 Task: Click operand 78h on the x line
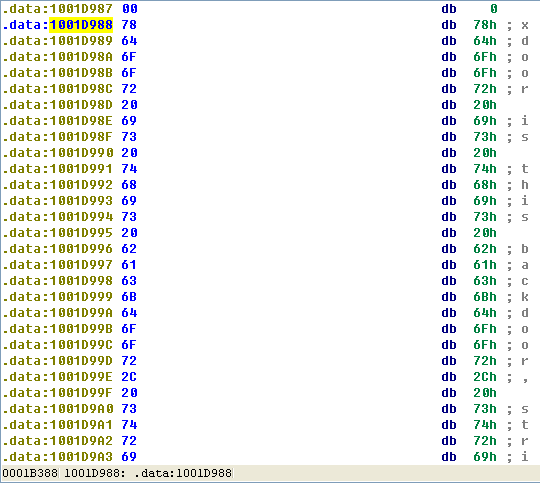(485, 25)
